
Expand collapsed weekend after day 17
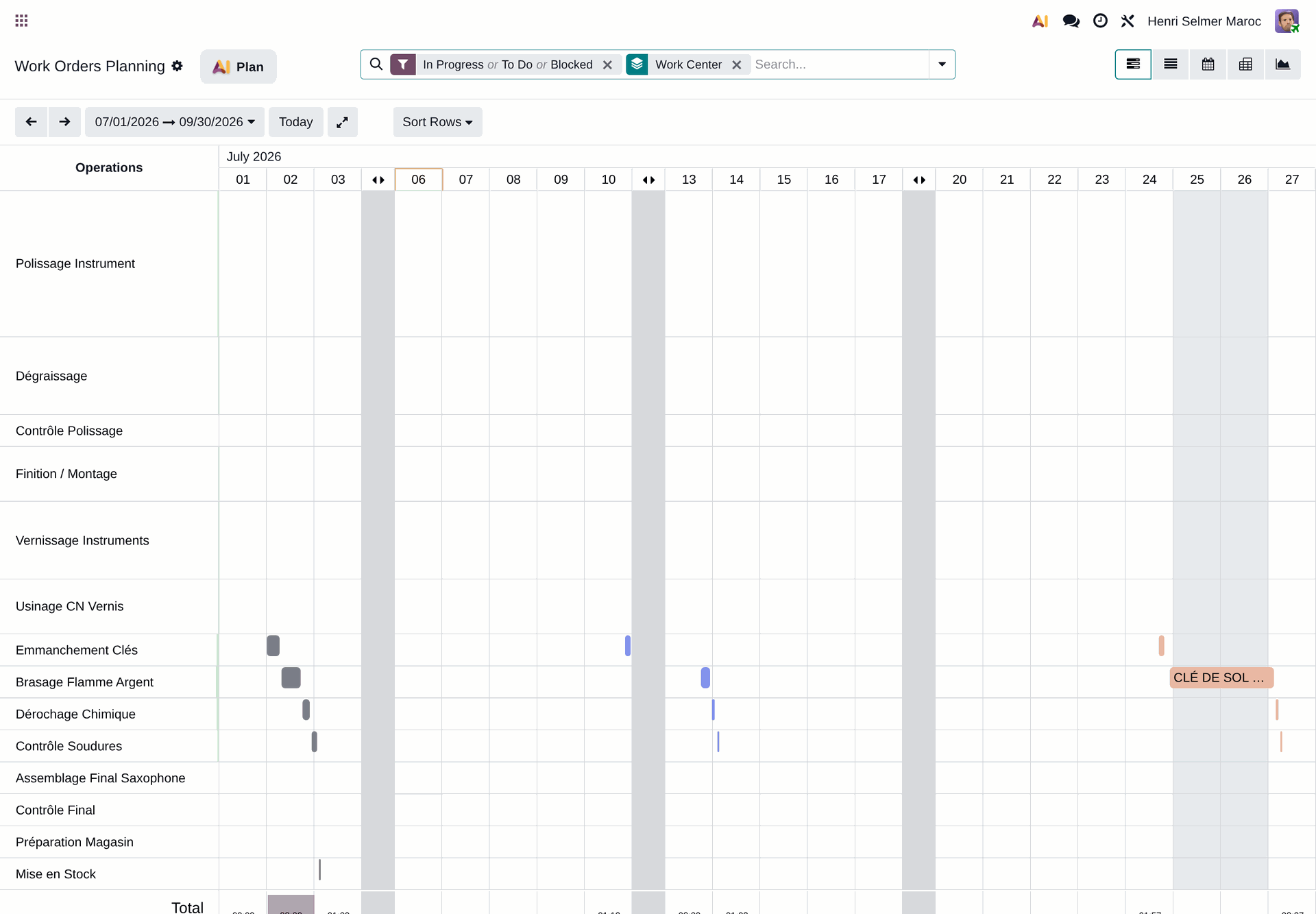coord(919,180)
